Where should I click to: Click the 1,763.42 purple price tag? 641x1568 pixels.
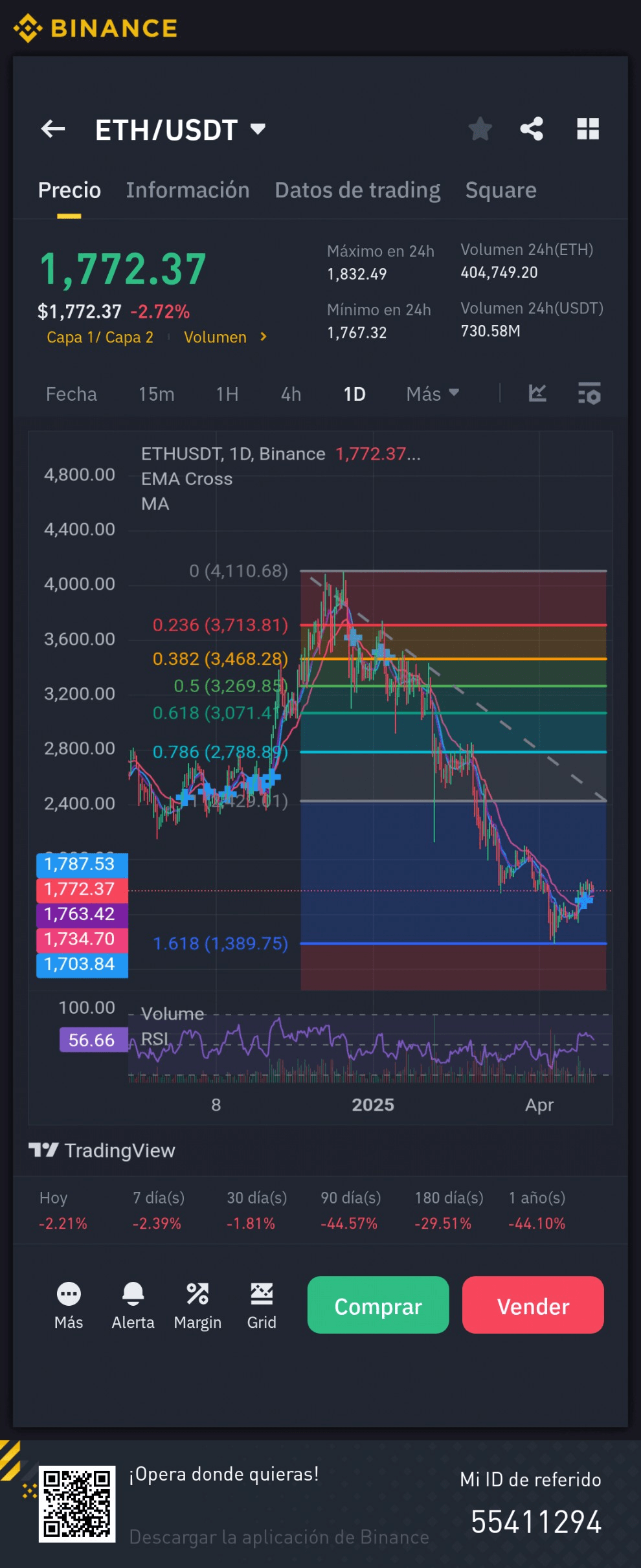coord(82,914)
